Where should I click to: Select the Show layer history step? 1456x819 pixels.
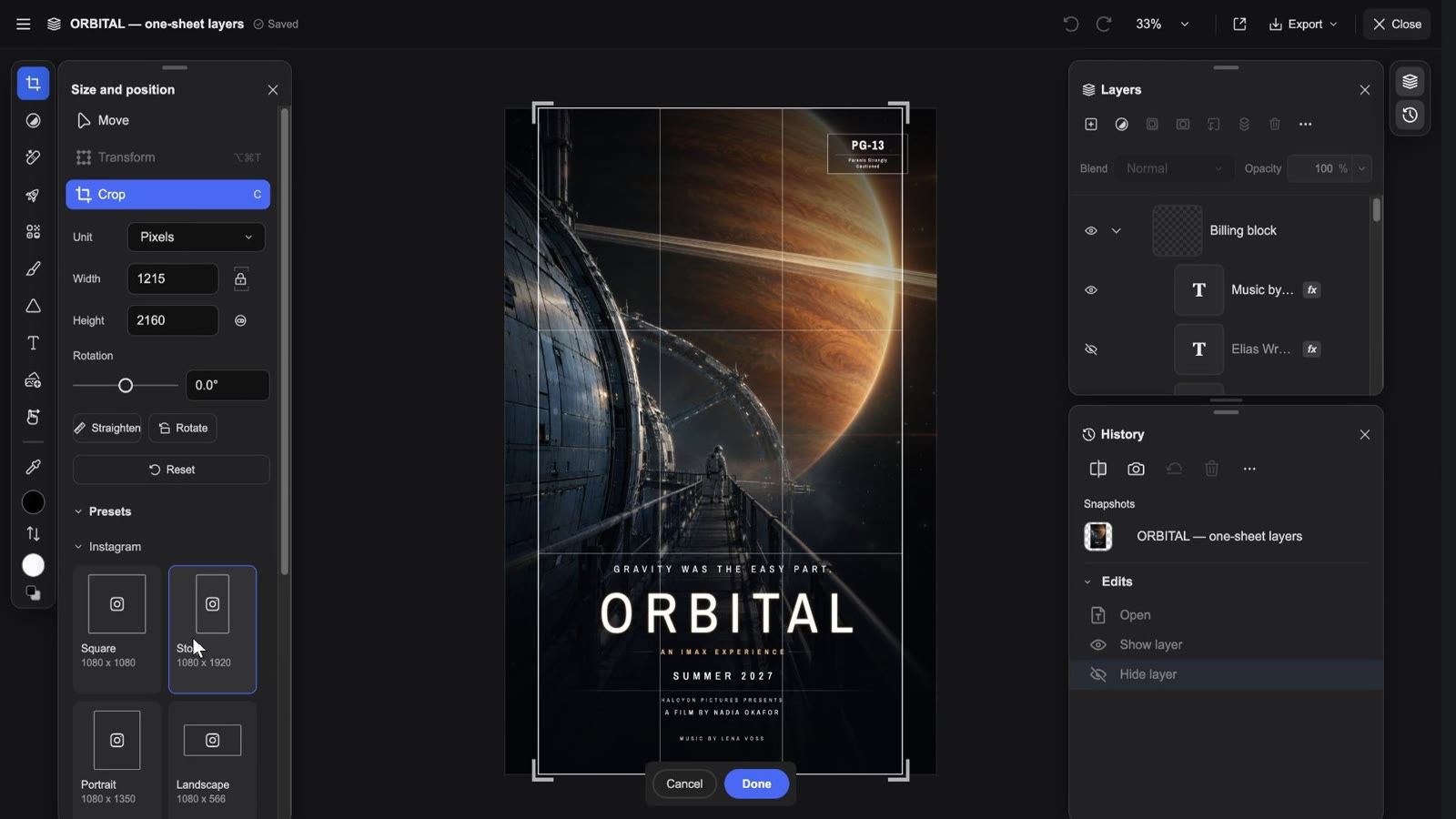[1226, 644]
